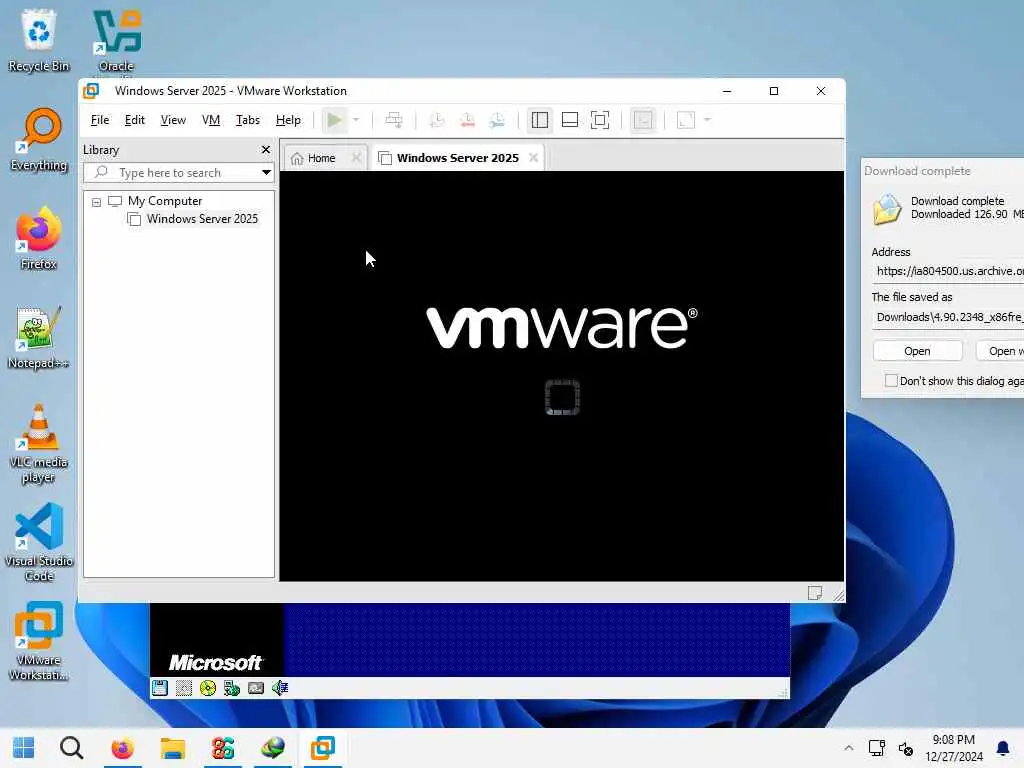Click the VMware window title icon
This screenshot has height=768, width=1024.
click(x=91, y=91)
